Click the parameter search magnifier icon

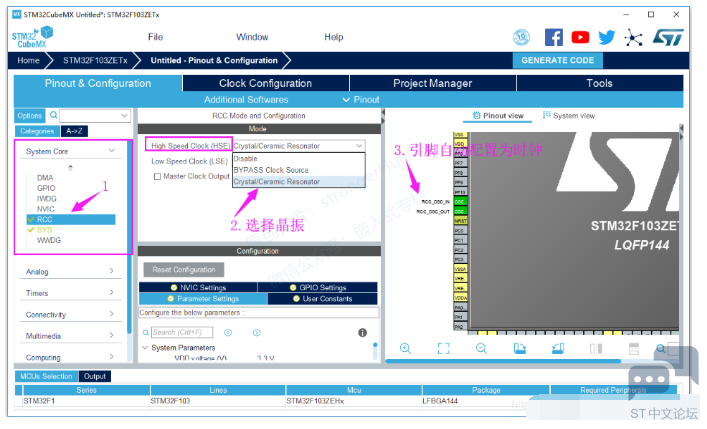146,332
